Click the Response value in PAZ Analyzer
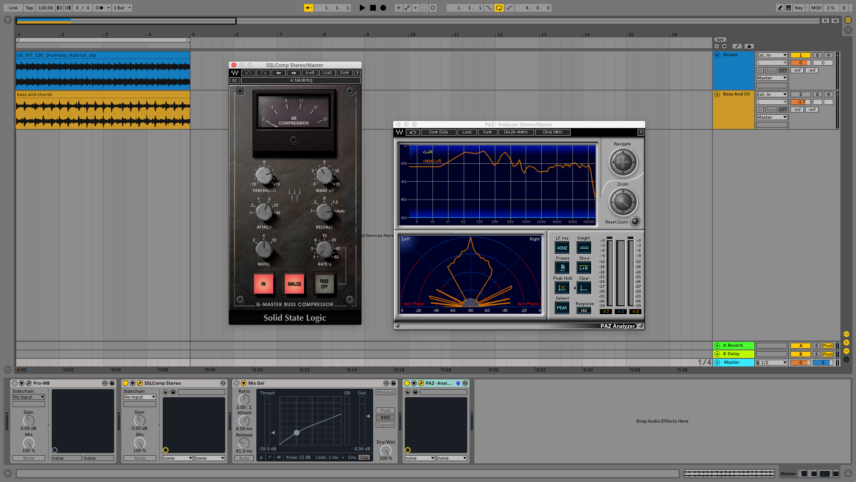This screenshot has height=482, width=856. [x=584, y=310]
